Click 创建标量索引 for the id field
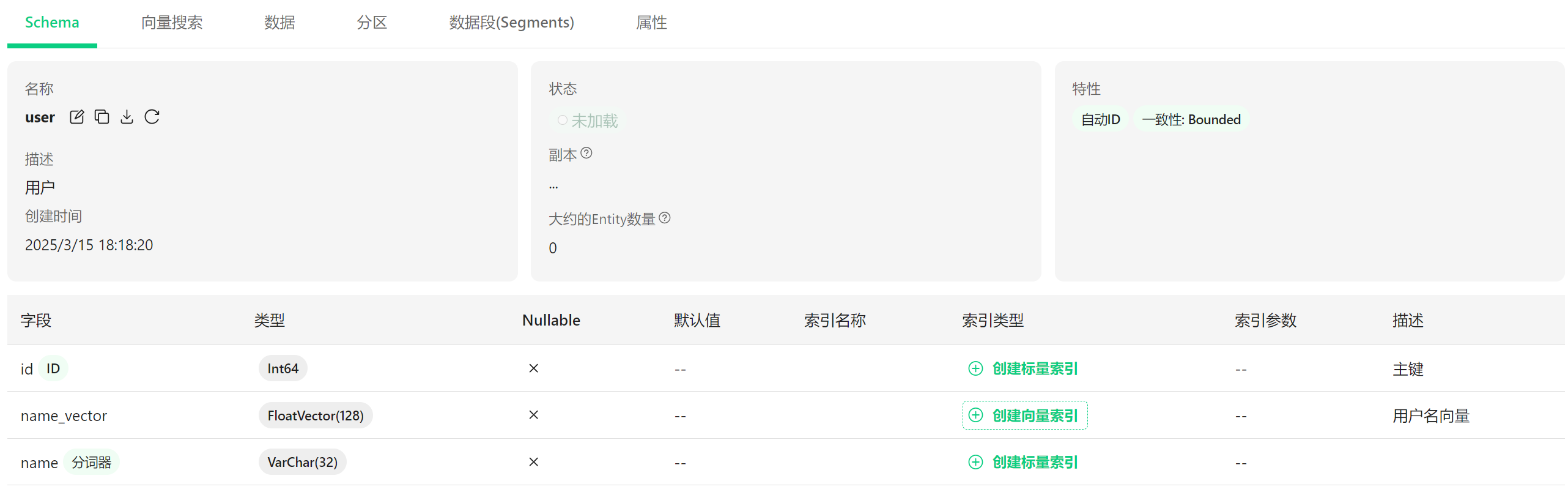This screenshot has height=492, width=1568. tap(1035, 368)
